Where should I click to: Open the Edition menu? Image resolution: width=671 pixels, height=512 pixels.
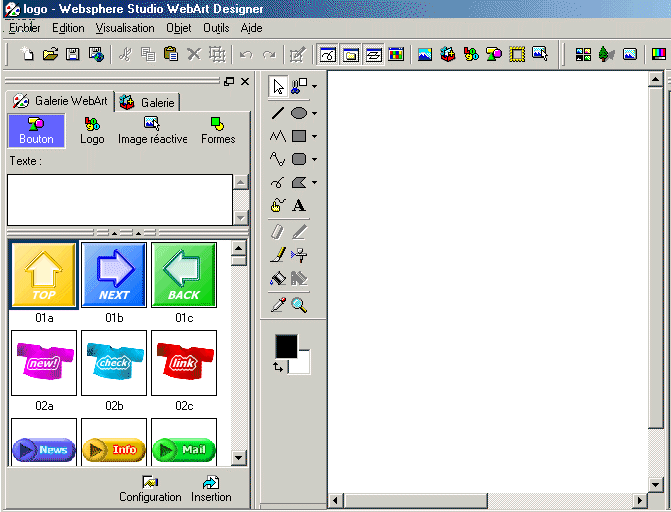coord(68,28)
